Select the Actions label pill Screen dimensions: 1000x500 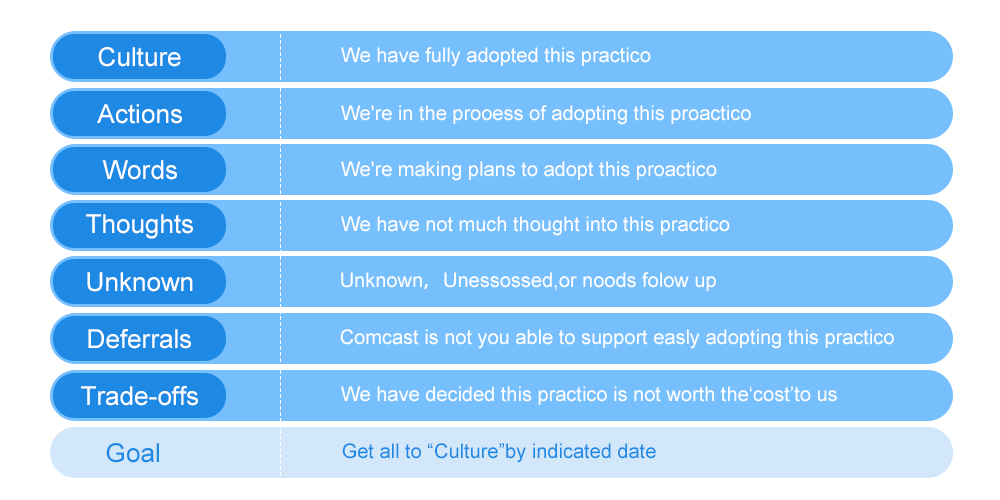pyautogui.click(x=139, y=114)
